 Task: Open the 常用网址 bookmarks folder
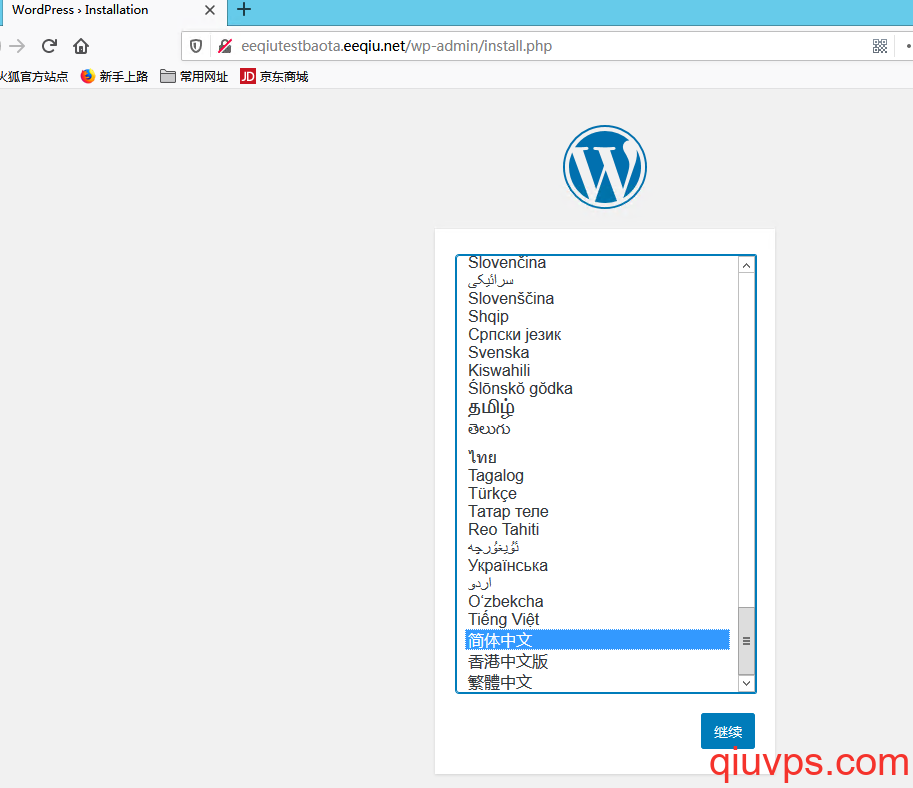tap(194, 76)
